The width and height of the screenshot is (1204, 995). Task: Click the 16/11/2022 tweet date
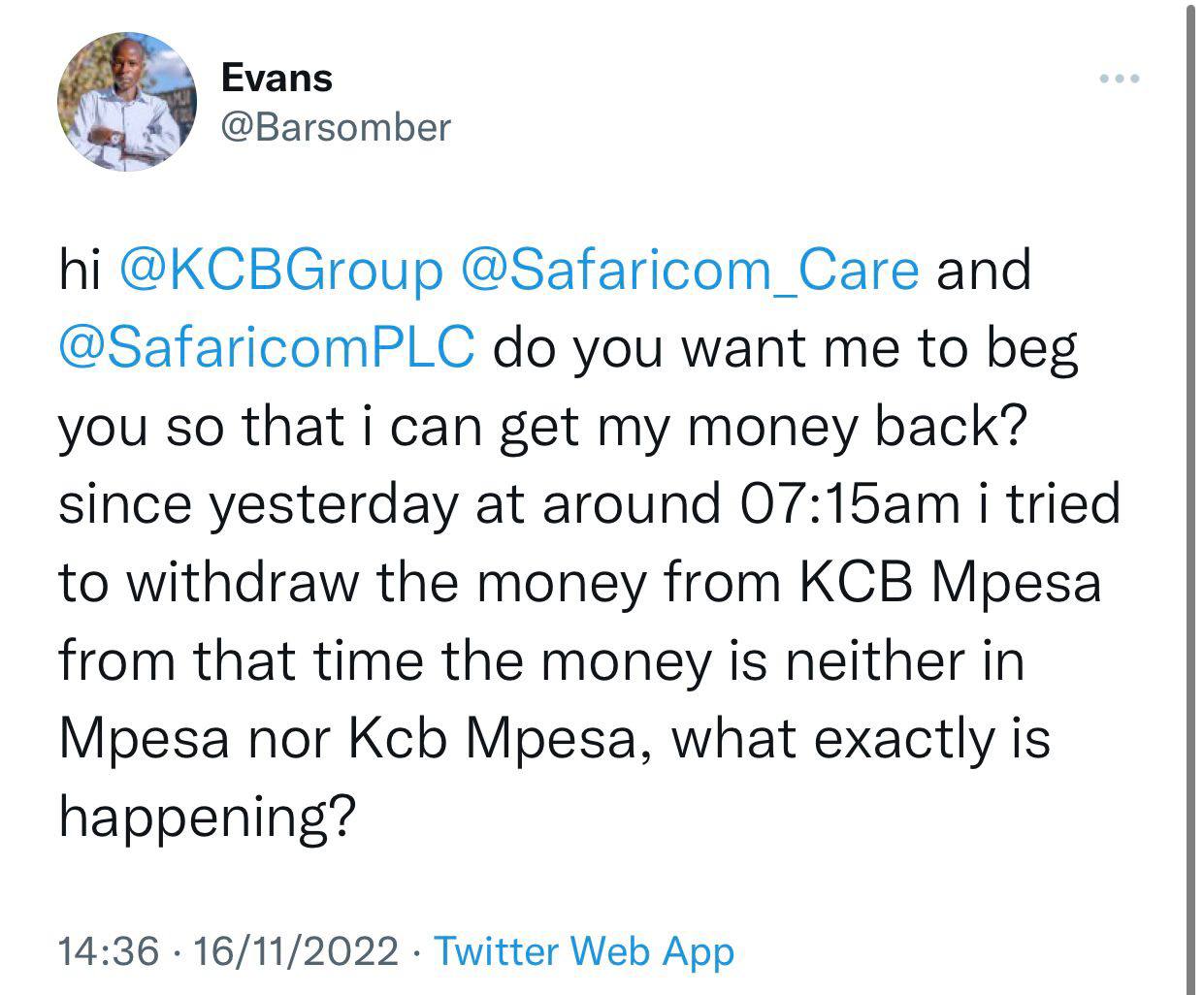pos(296,951)
